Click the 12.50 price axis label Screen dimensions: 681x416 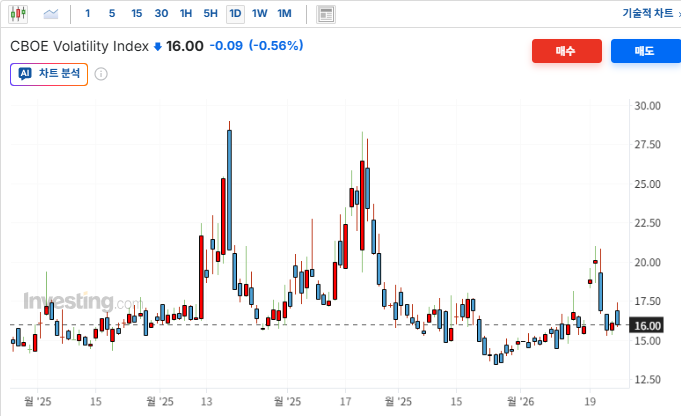click(x=647, y=380)
